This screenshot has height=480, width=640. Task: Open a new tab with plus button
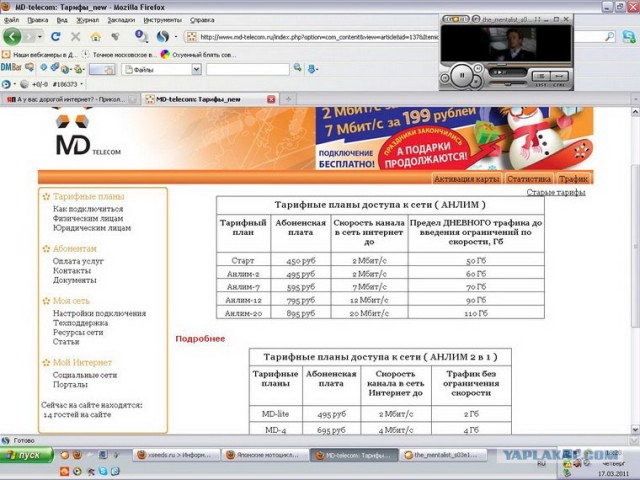point(288,99)
